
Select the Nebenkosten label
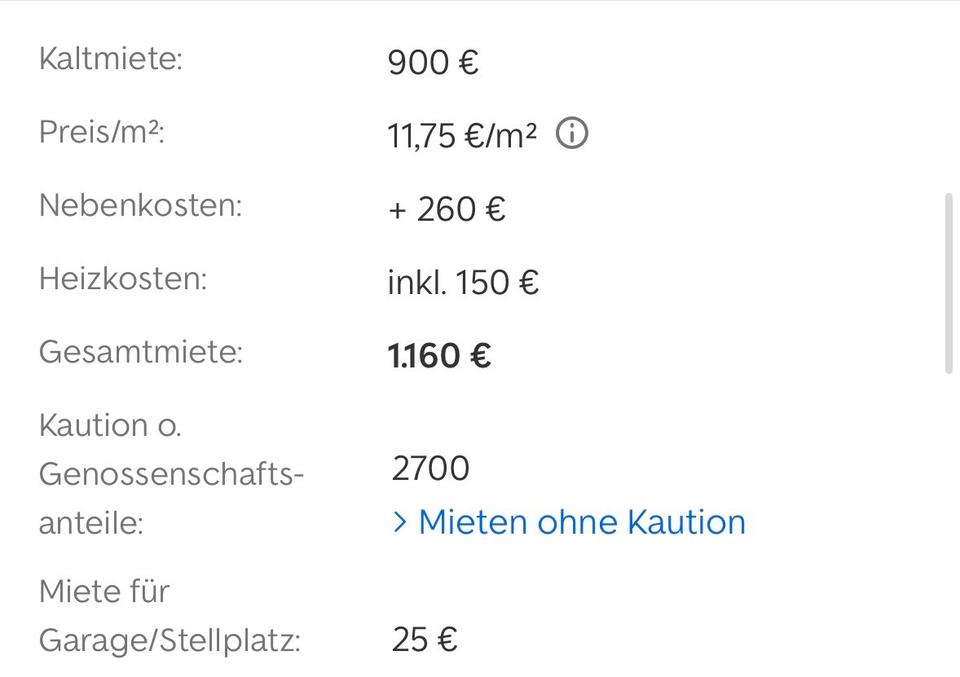coord(140,205)
